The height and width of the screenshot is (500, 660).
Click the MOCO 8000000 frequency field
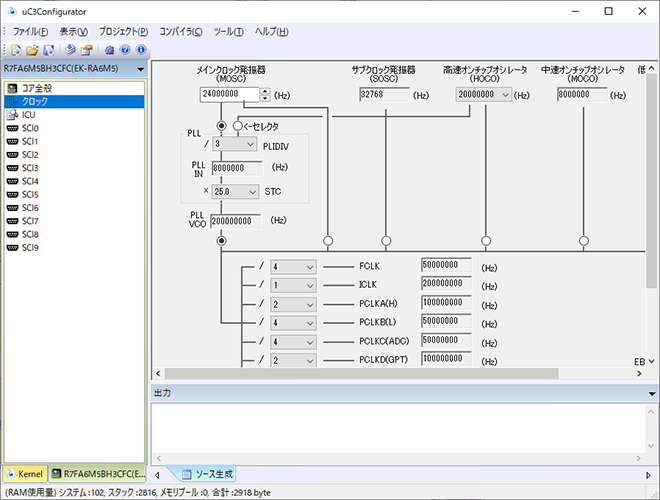(582, 95)
